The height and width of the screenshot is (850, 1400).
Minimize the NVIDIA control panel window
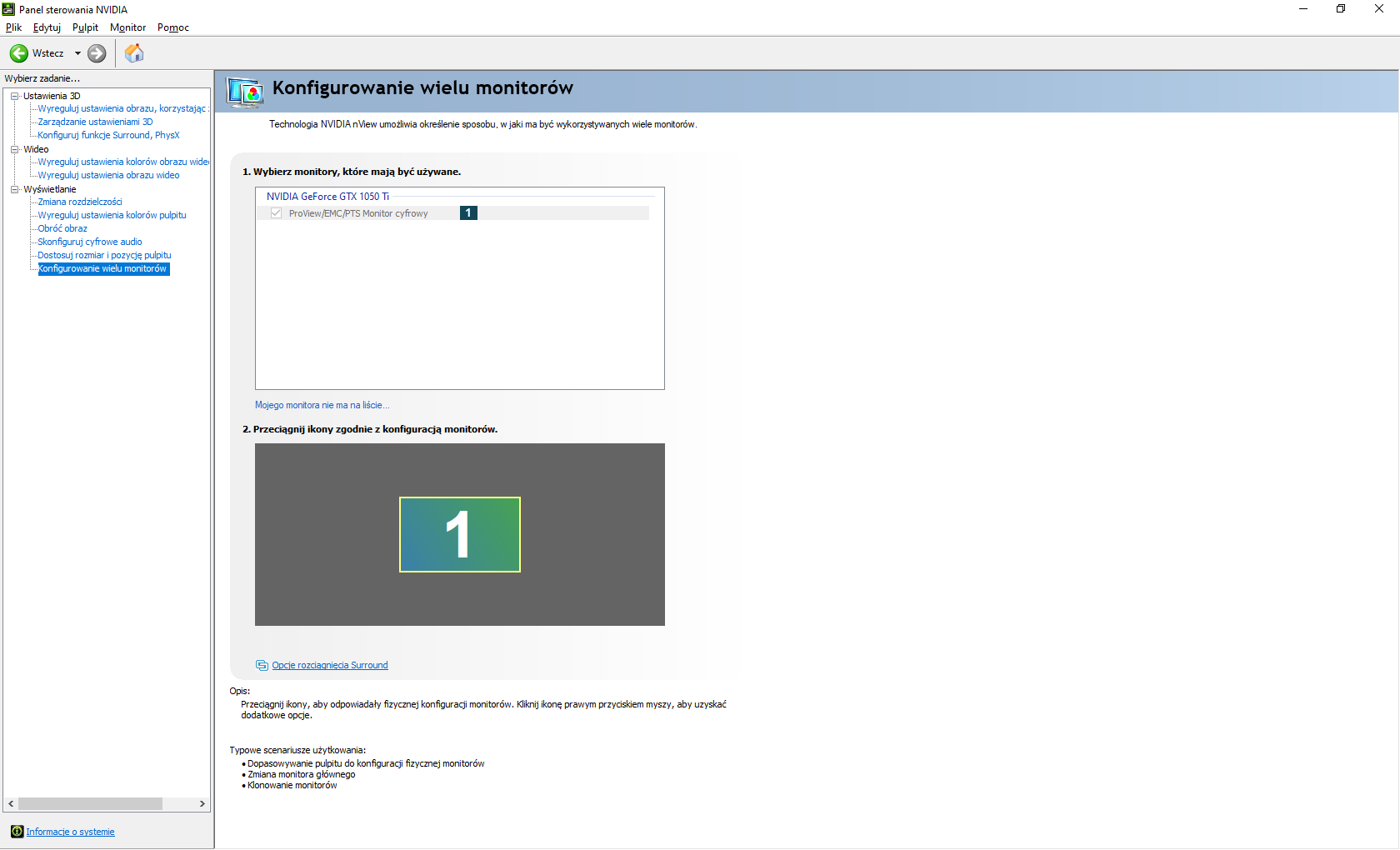point(1303,9)
